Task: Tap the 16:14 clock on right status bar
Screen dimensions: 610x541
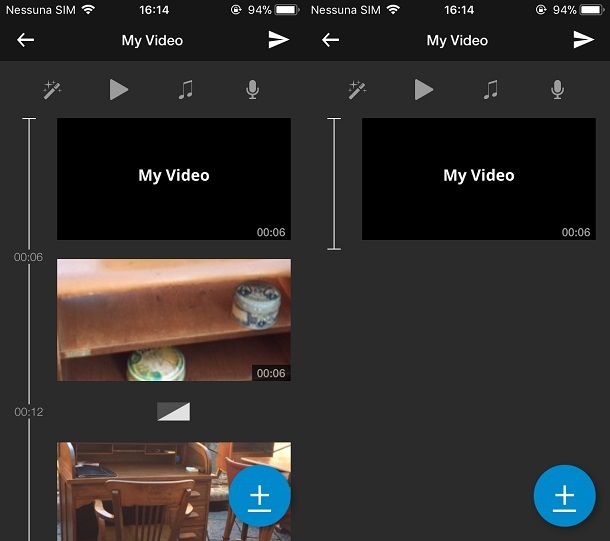Action: coord(459,10)
